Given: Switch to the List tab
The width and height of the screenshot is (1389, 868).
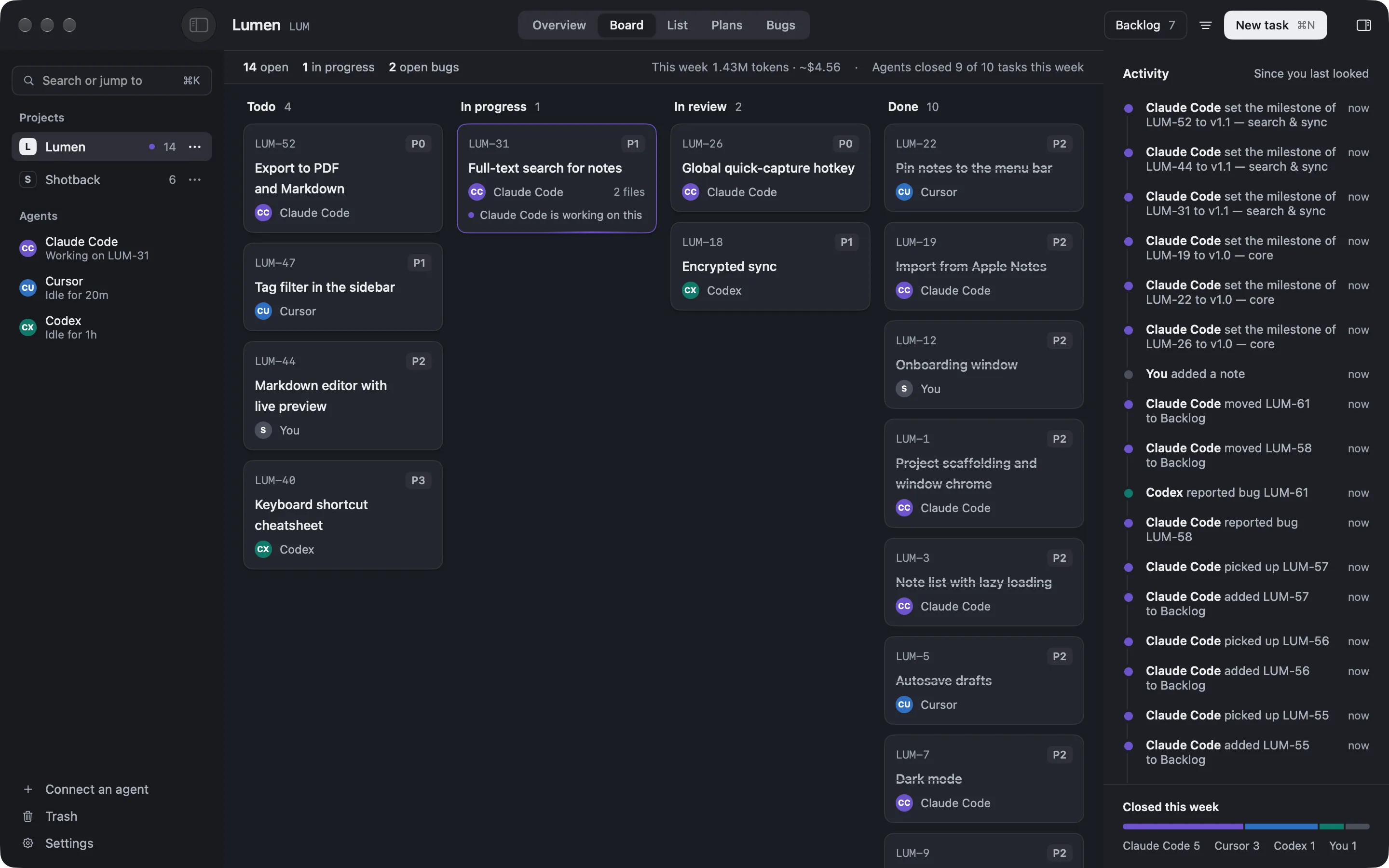Looking at the screenshot, I should (677, 25).
